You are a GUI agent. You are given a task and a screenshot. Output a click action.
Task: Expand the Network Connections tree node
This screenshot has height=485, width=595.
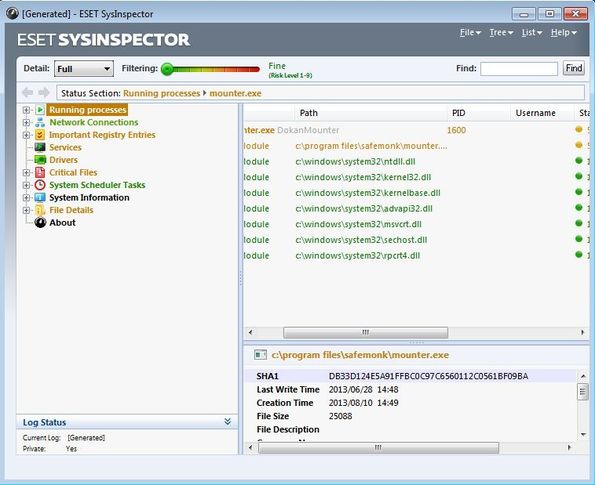26,123
